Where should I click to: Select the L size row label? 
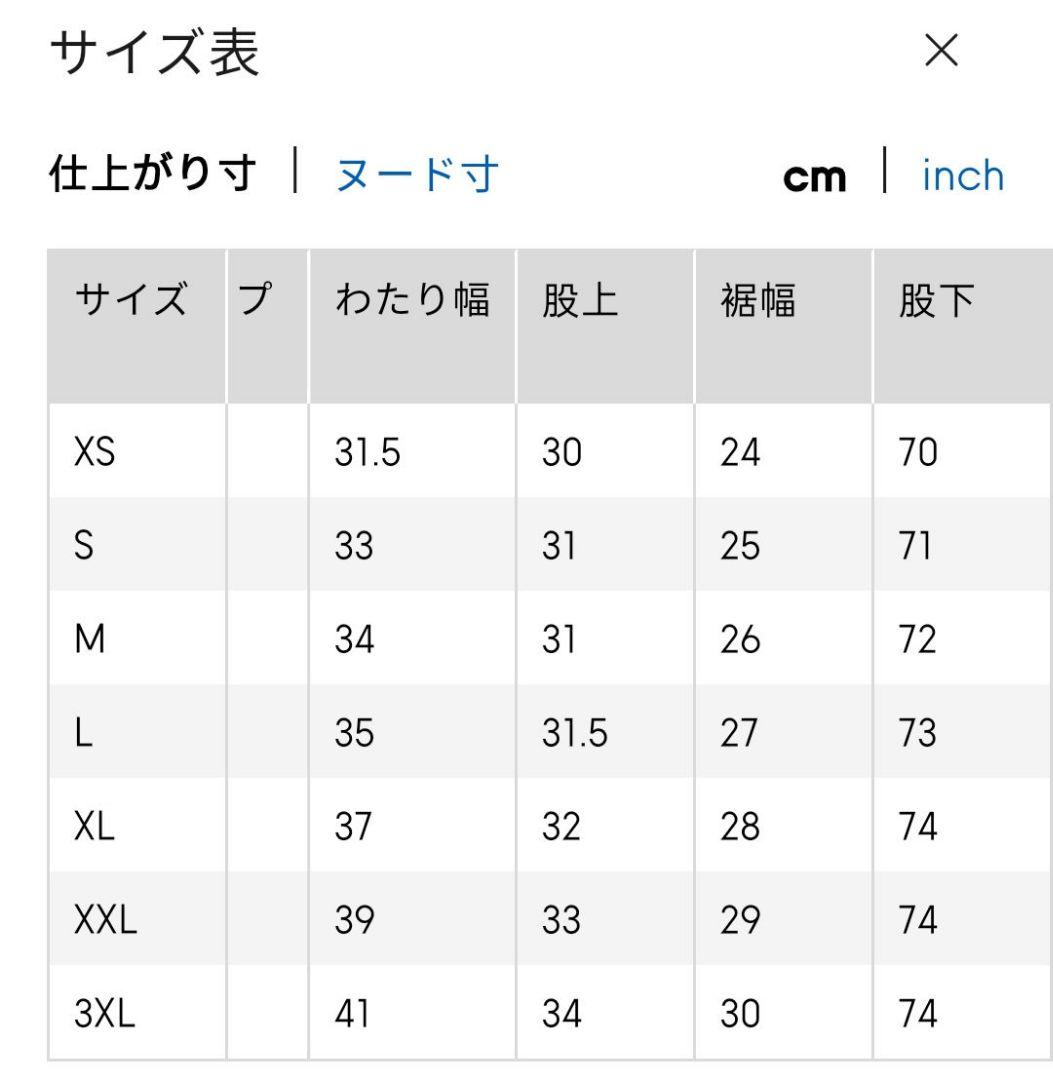[x=83, y=734]
